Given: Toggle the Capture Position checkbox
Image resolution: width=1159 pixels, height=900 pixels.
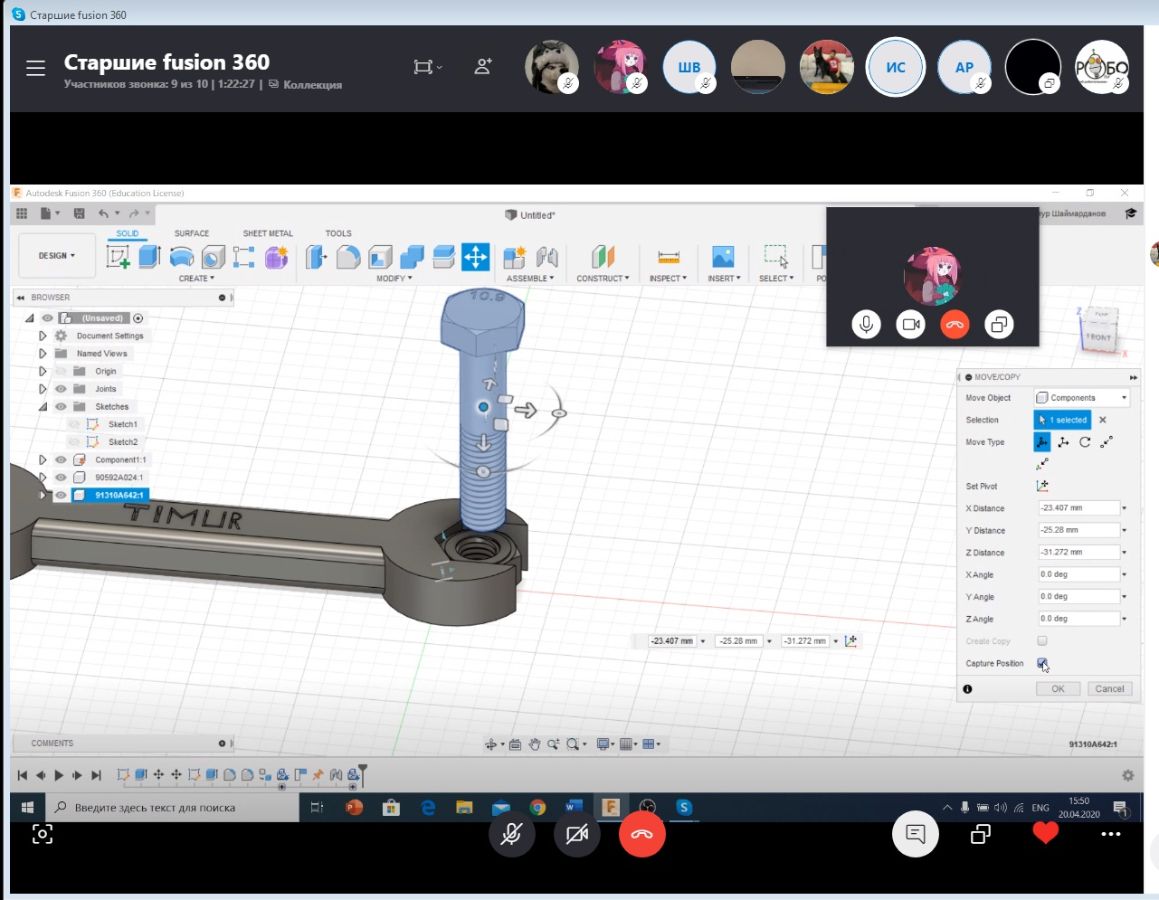Looking at the screenshot, I should click(1042, 663).
